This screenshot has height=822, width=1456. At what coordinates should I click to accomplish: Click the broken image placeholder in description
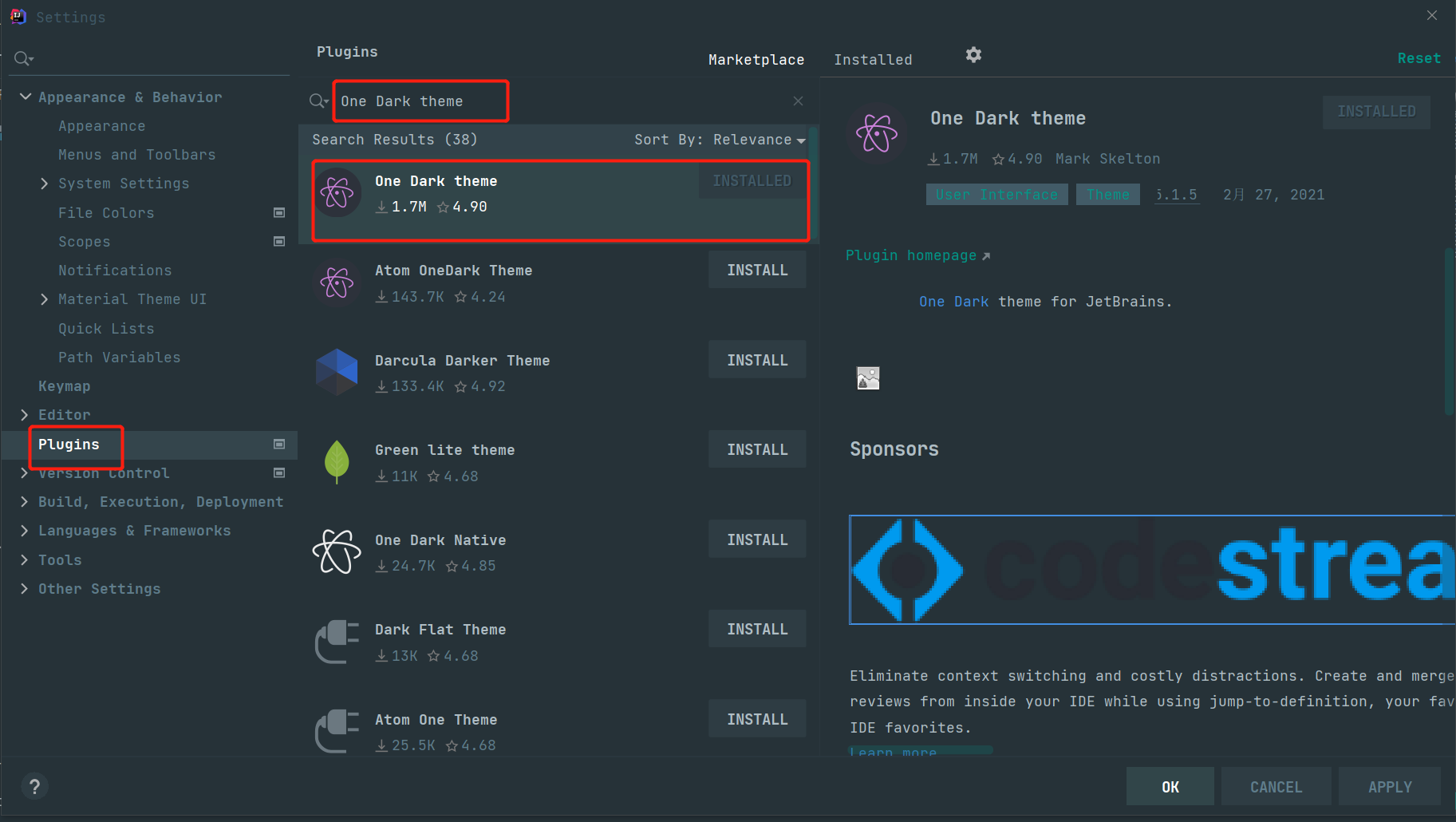coord(868,378)
